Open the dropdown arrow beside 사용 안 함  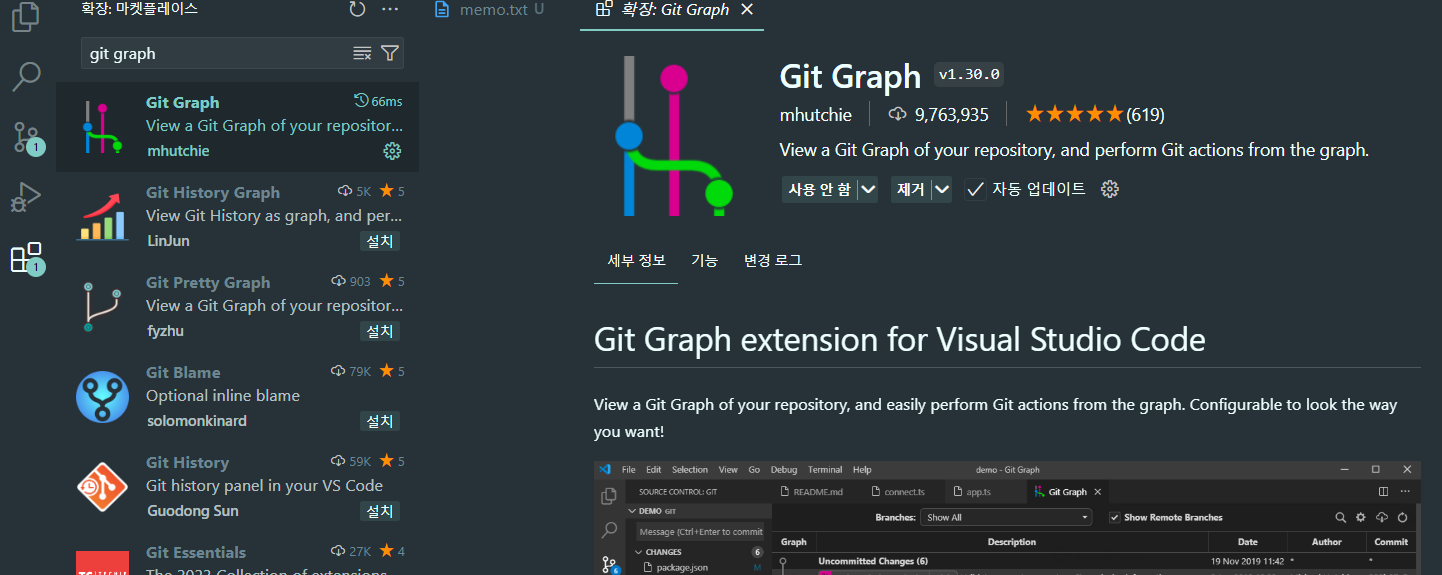[867, 189]
